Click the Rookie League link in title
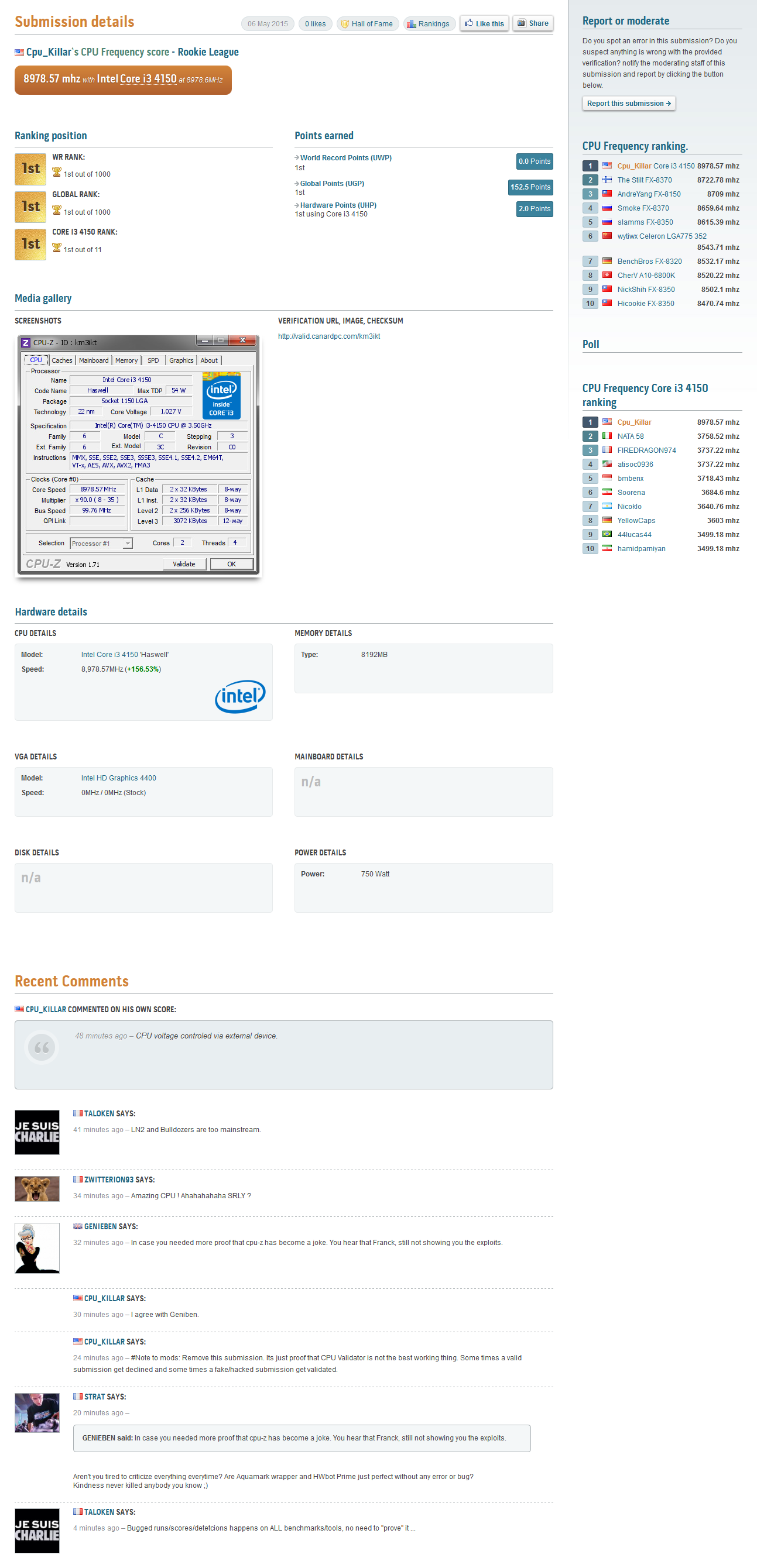Viewport: 757px width, 1568px height. pyautogui.click(x=208, y=52)
